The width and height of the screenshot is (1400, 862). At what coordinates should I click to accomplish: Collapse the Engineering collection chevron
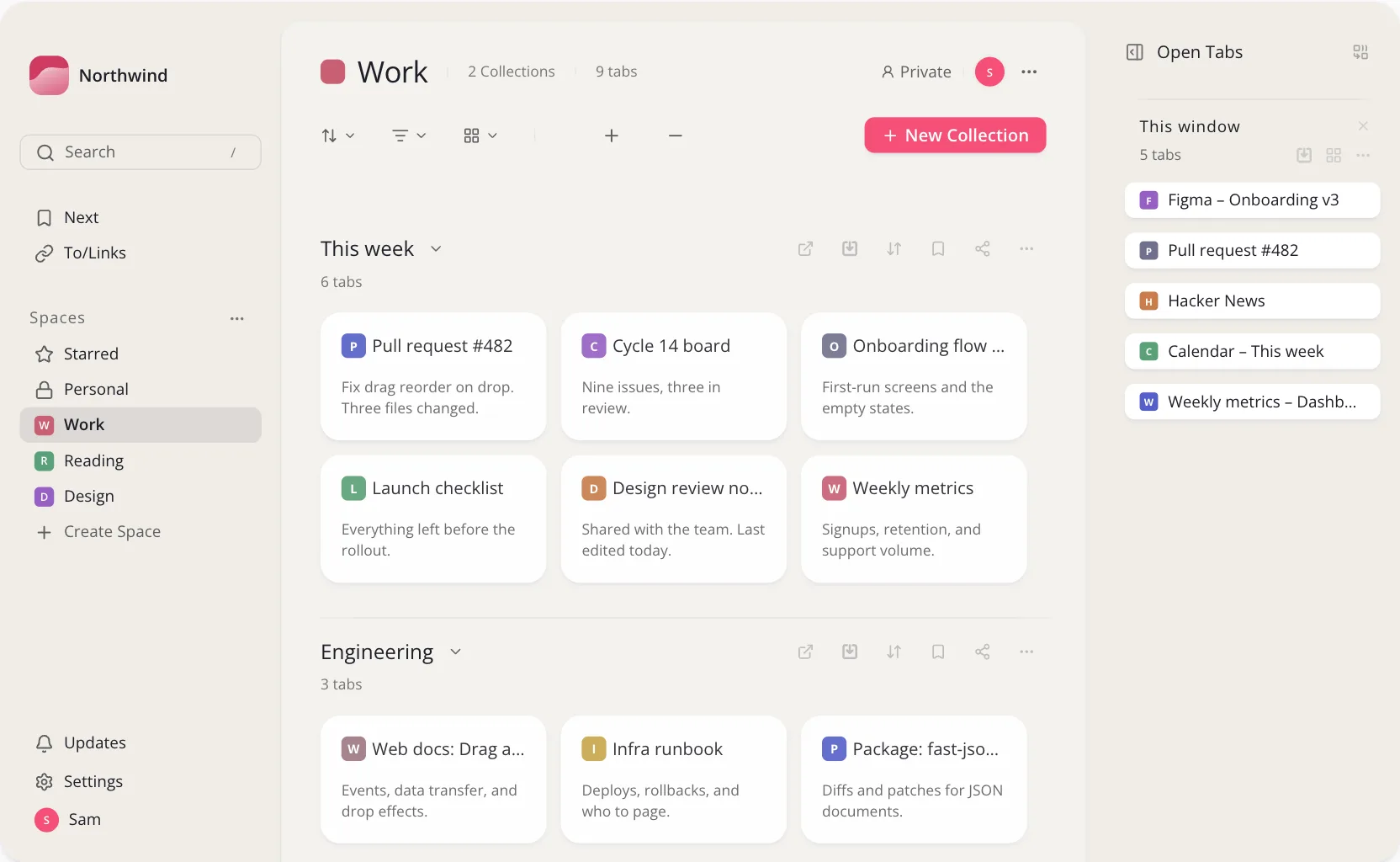pyautogui.click(x=455, y=652)
